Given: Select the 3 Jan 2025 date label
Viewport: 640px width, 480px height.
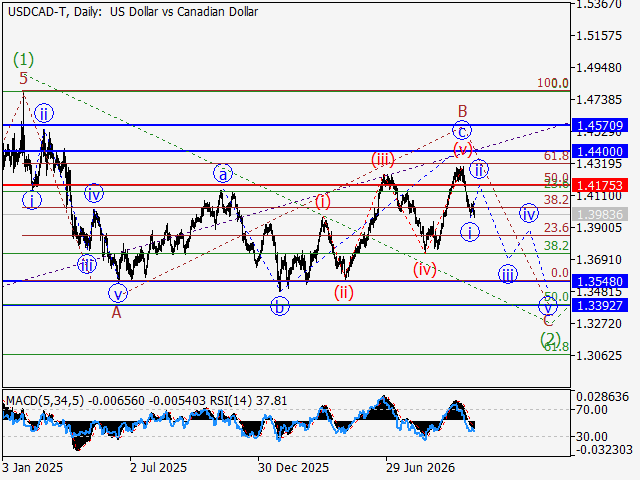Looking at the screenshot, I should (33, 467).
